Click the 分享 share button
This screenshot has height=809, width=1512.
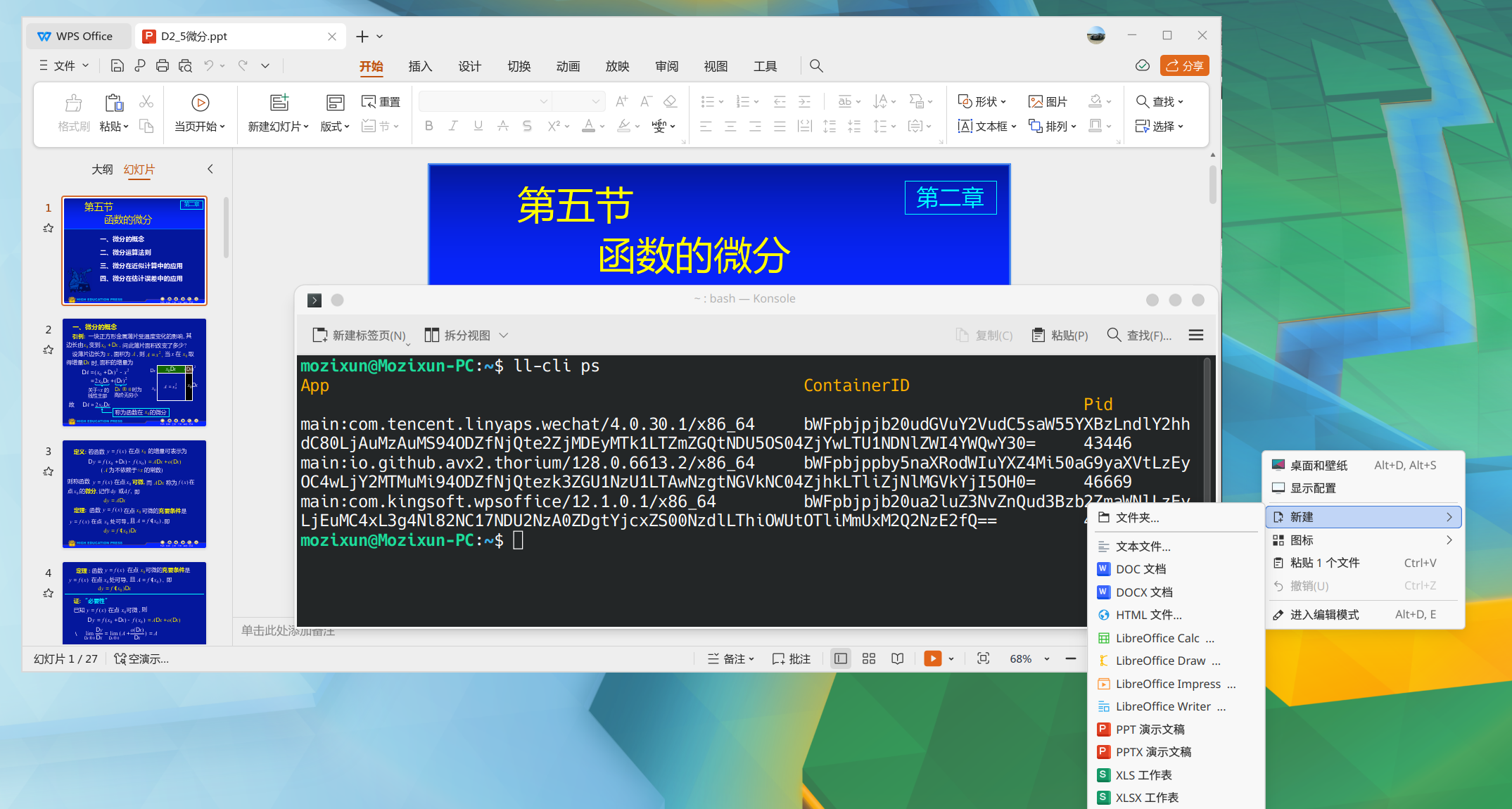[x=1185, y=65]
